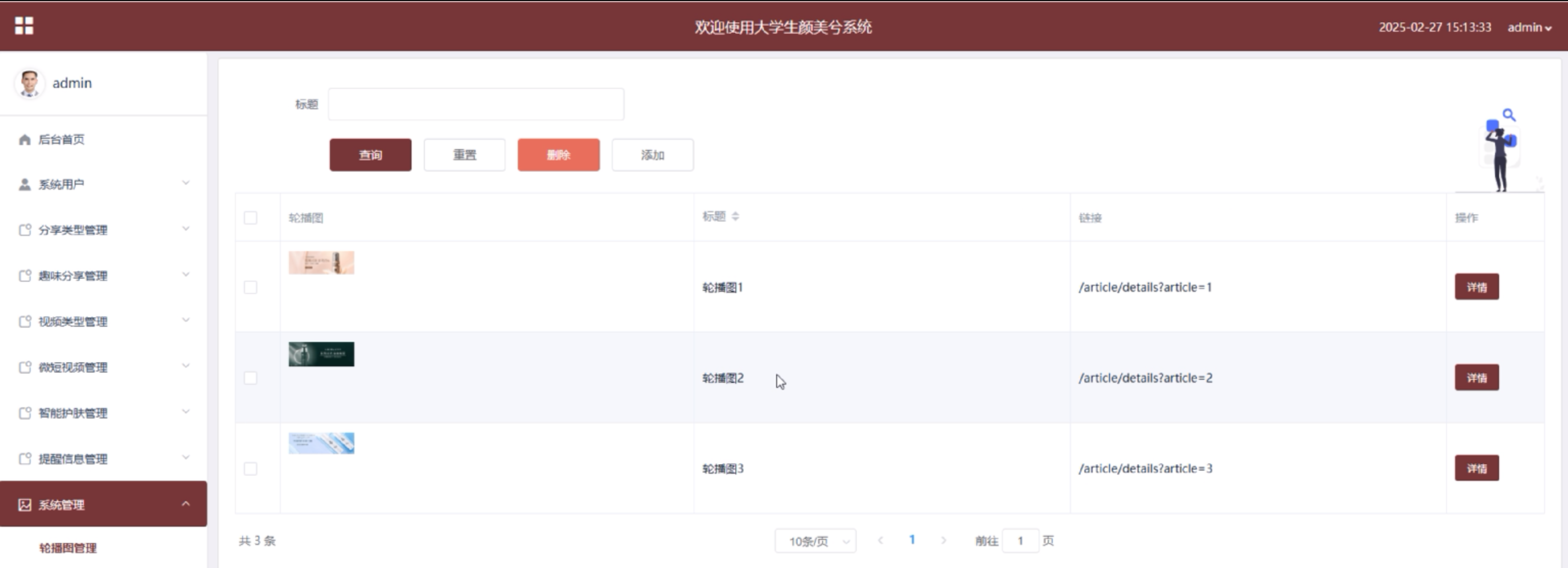The height and width of the screenshot is (568, 1568).
Task: Open the admin dropdown in the top right
Action: click(1529, 28)
